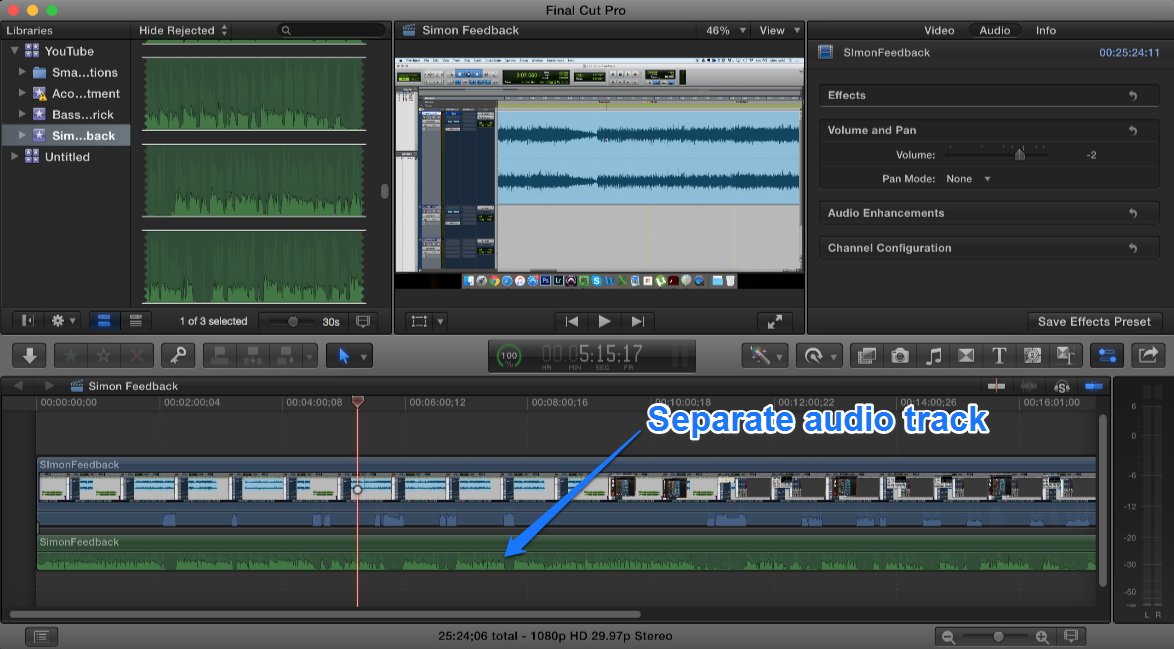
Task: Go to previous edit in viewer
Action: point(571,322)
